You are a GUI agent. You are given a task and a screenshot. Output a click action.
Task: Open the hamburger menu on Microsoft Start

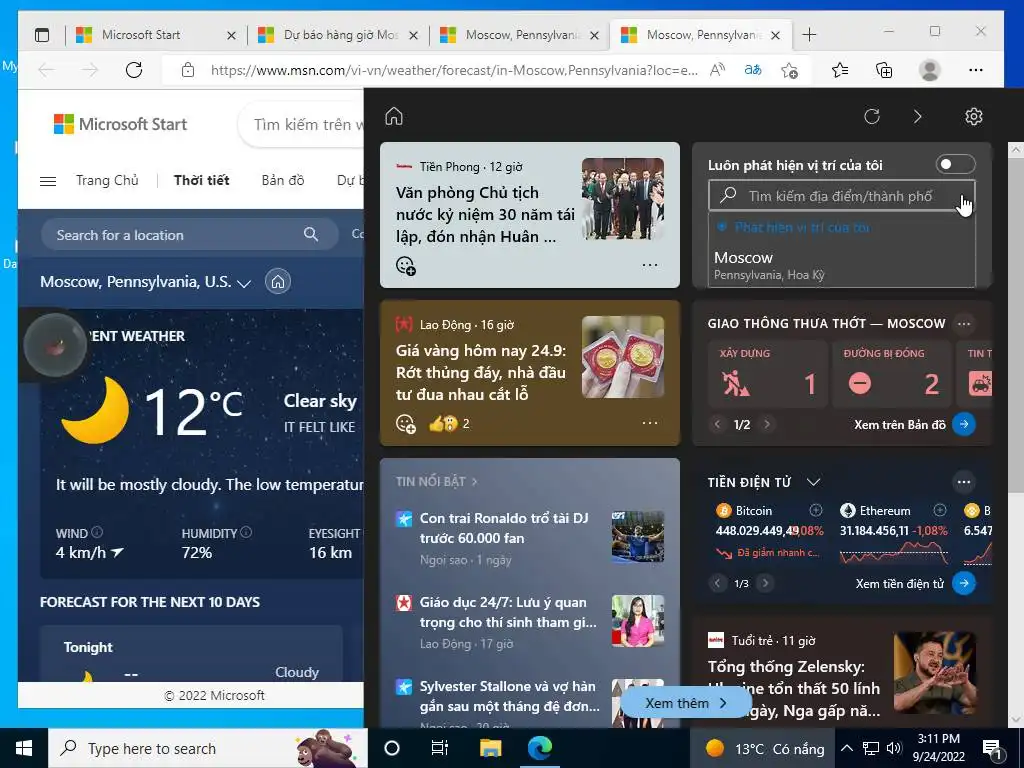tap(48, 181)
